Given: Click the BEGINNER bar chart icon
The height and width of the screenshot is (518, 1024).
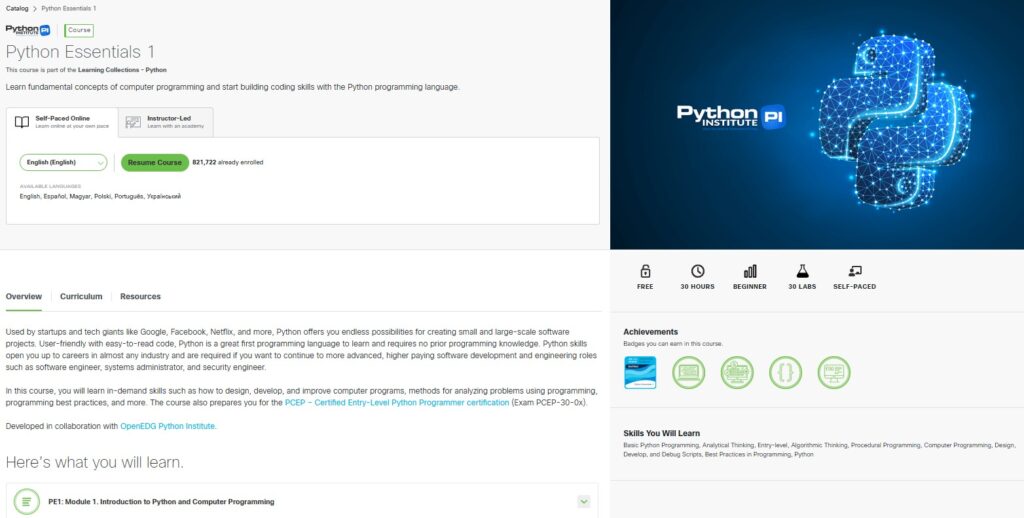Looking at the screenshot, I should [750, 270].
